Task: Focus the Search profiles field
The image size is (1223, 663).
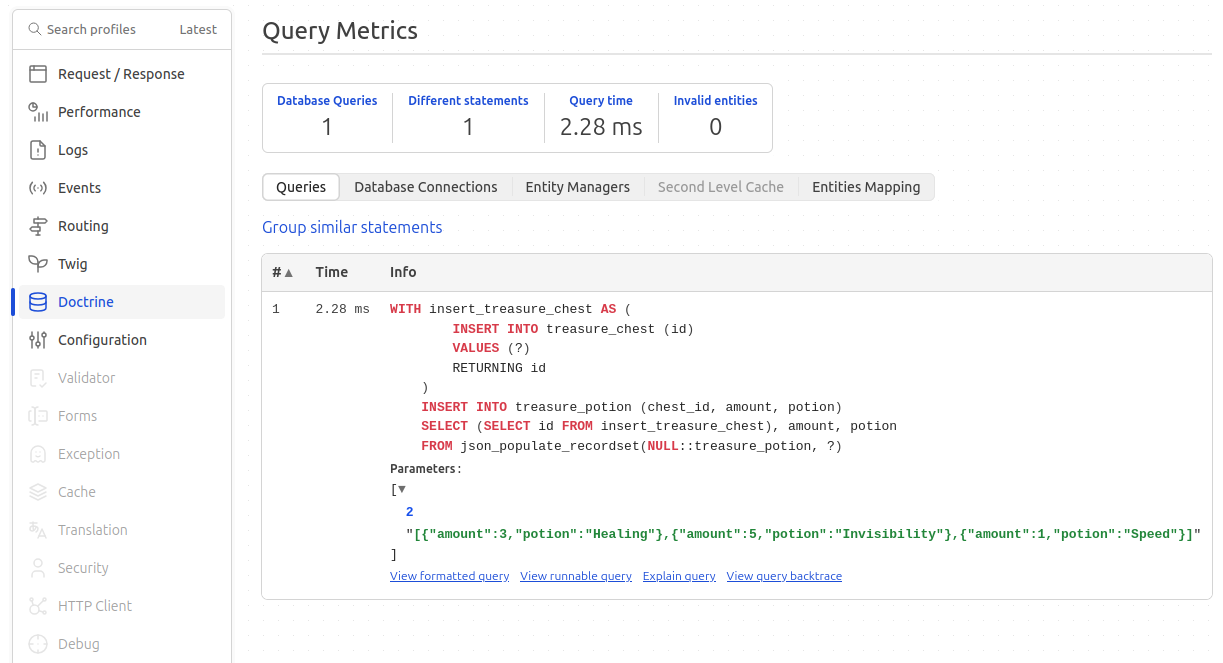Action: tap(91, 29)
